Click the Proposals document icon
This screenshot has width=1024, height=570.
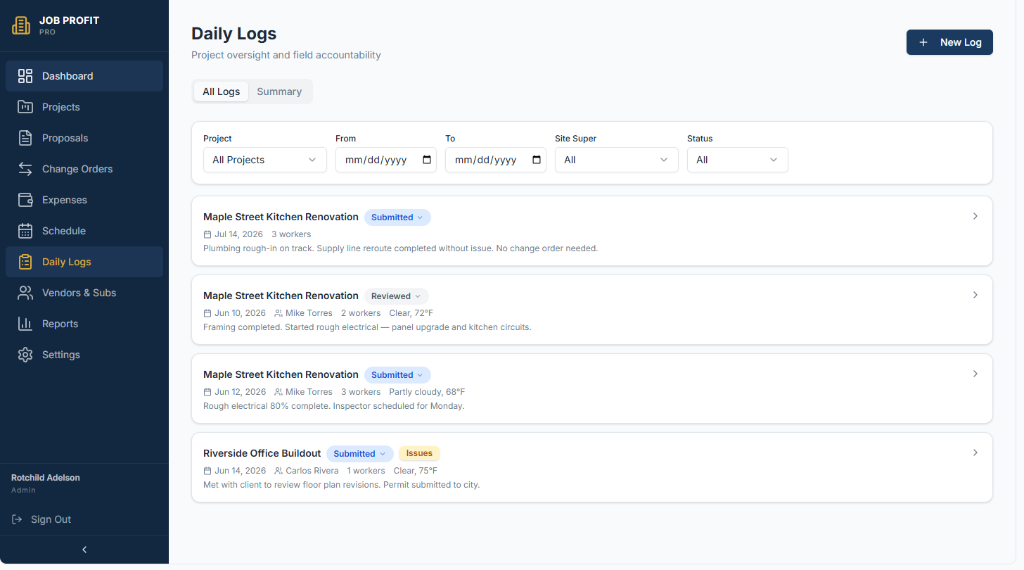[25, 138]
